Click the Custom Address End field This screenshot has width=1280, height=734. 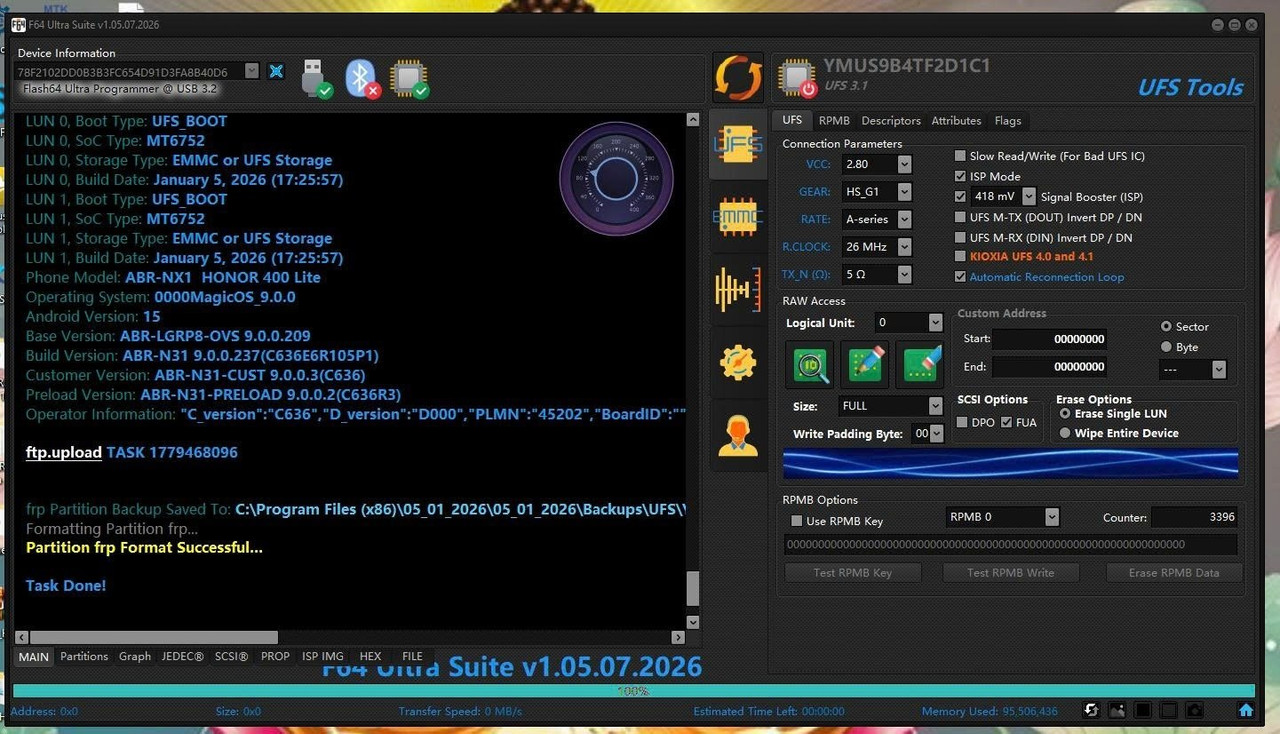tap(1050, 367)
